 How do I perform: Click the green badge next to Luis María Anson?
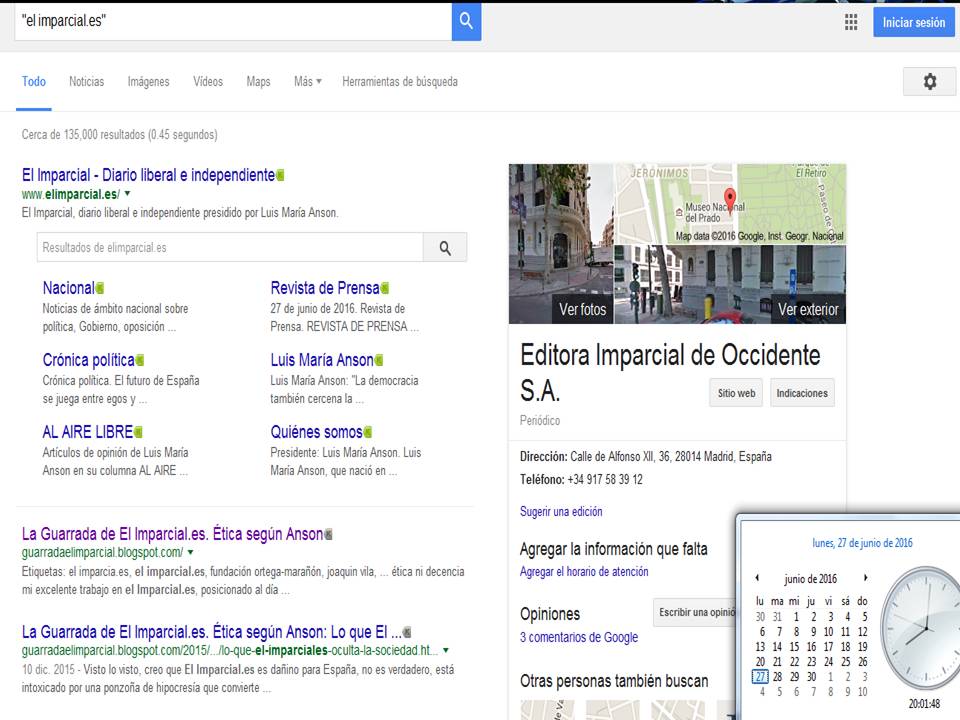click(x=379, y=360)
